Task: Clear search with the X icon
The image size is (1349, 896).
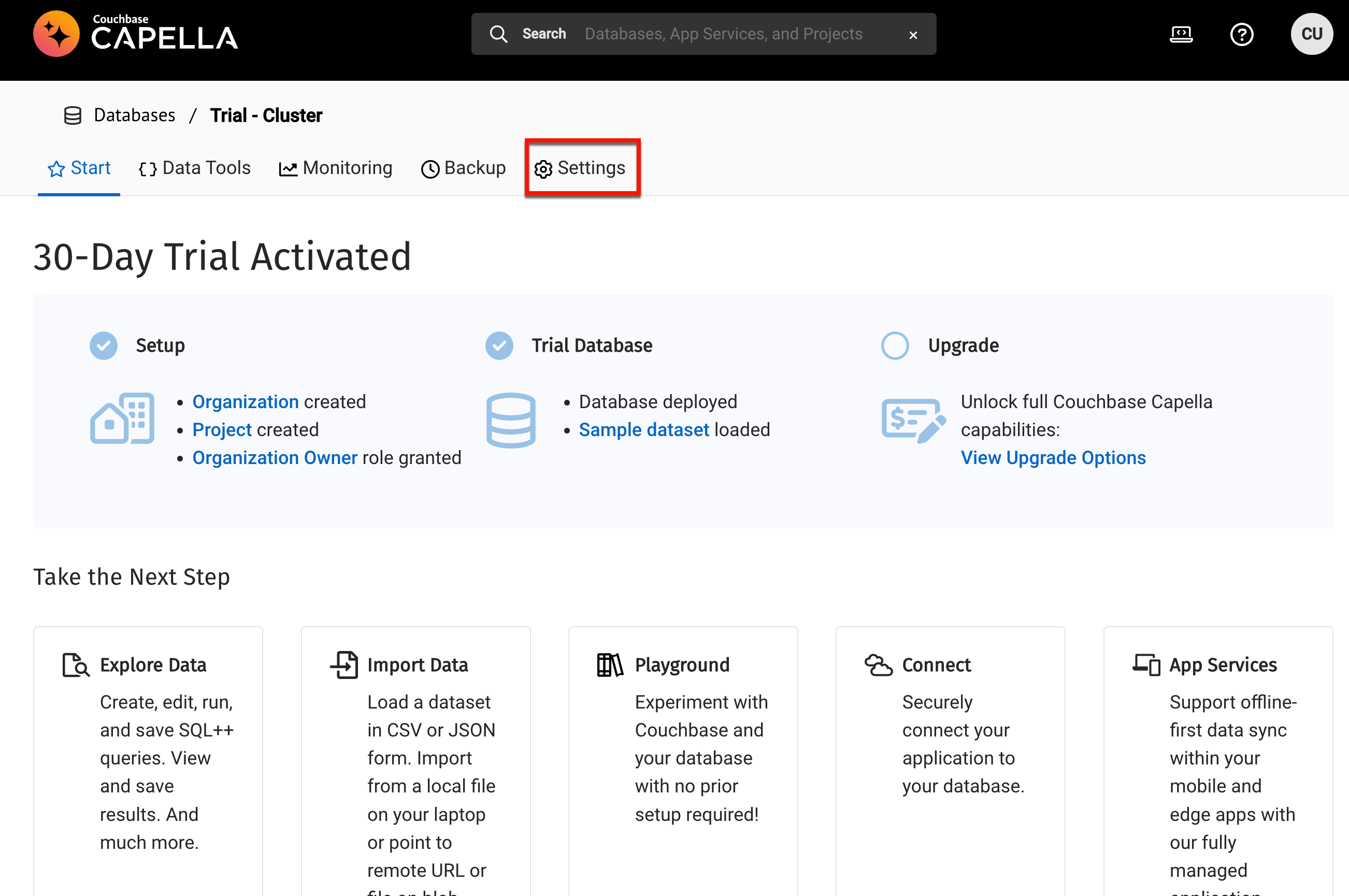Action: 913,35
